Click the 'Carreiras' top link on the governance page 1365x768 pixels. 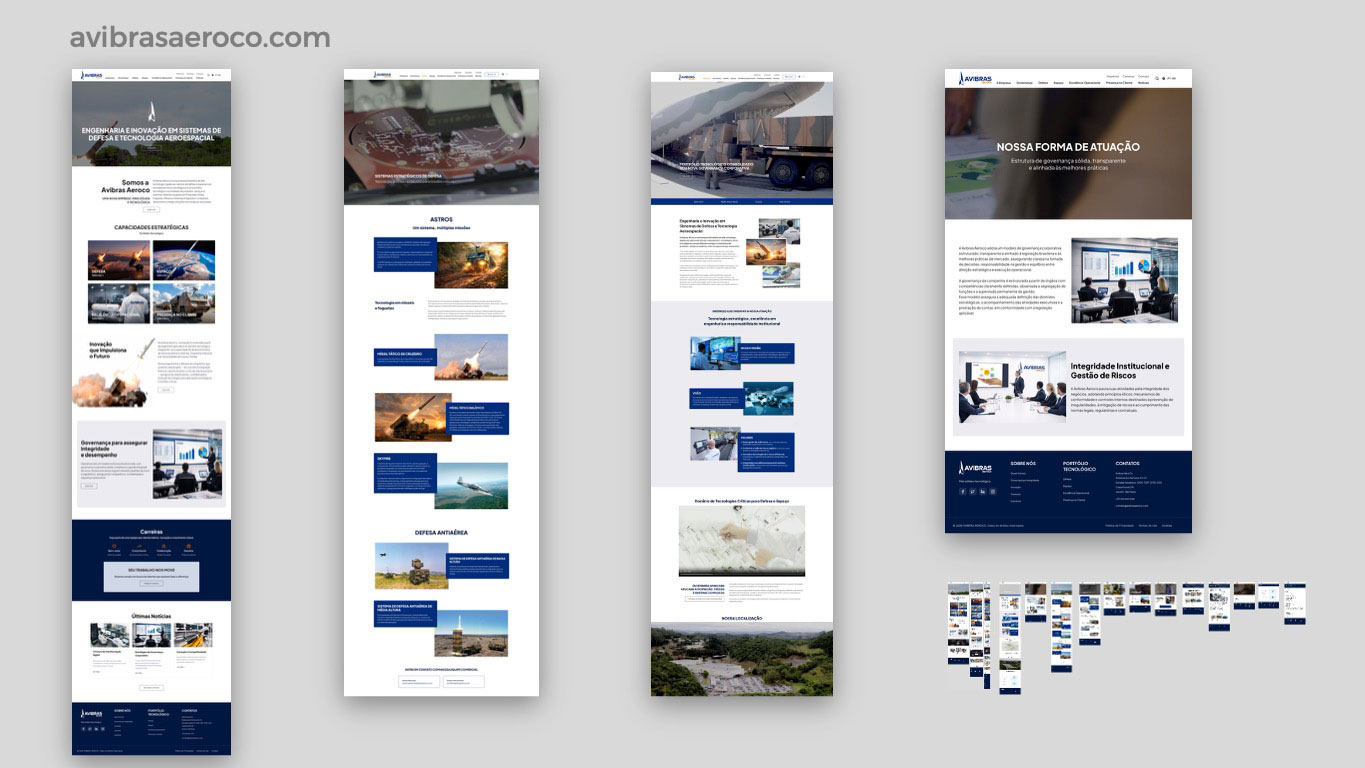[x=1128, y=76]
